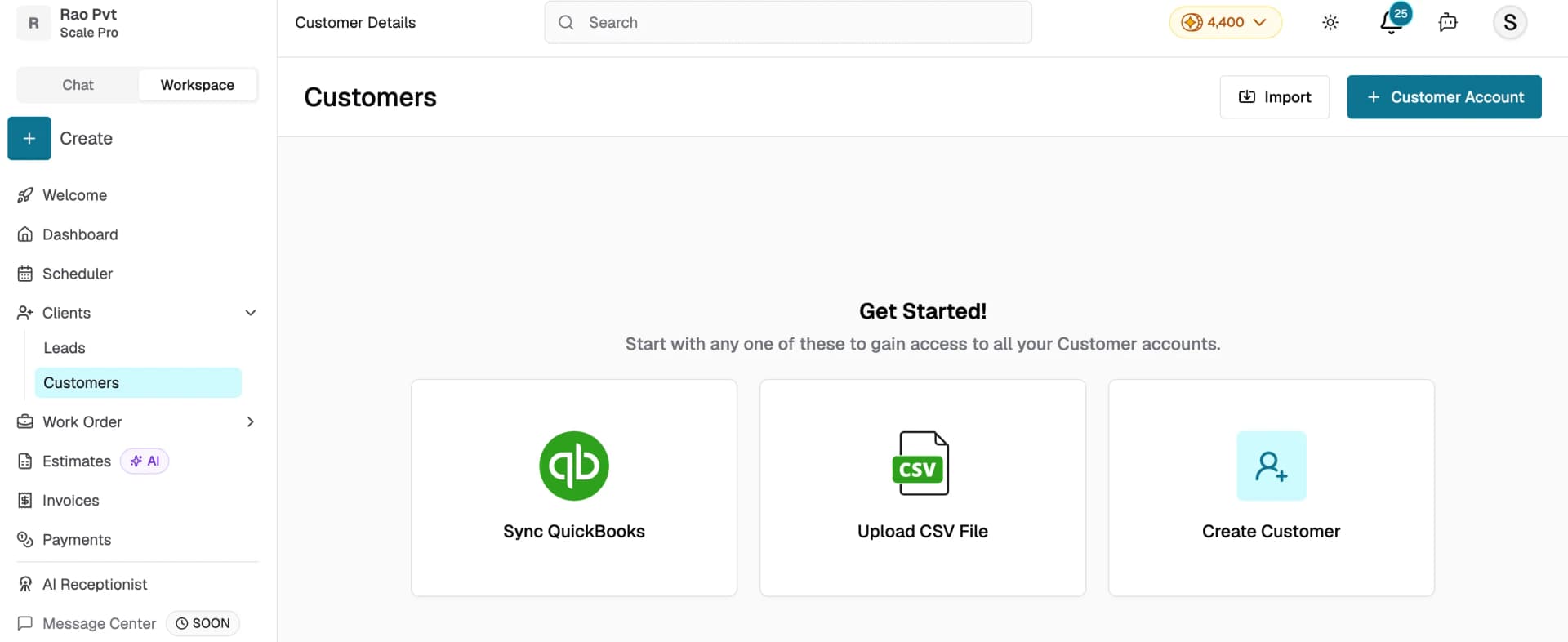Image resolution: width=1568 pixels, height=642 pixels.
Task: Open the S user avatar menu
Action: 1510,23
